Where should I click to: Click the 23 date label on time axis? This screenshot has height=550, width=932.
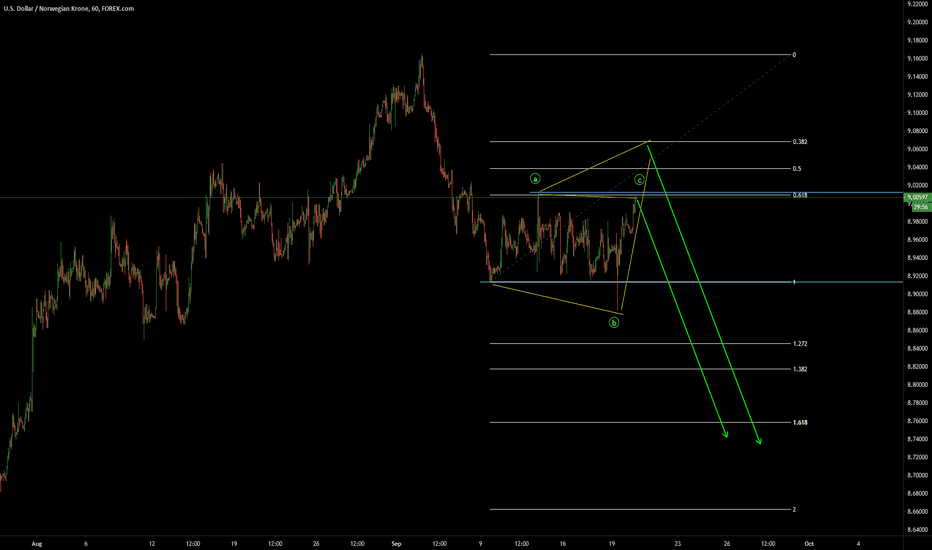[x=678, y=543]
